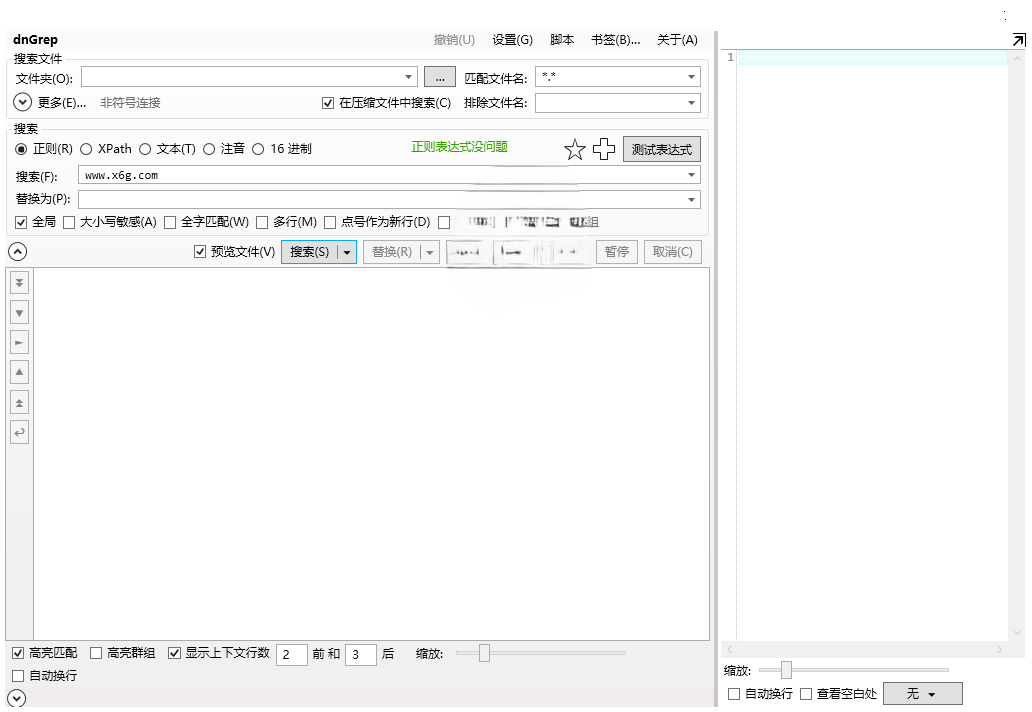Open the 关于(A) menu

[677, 40]
